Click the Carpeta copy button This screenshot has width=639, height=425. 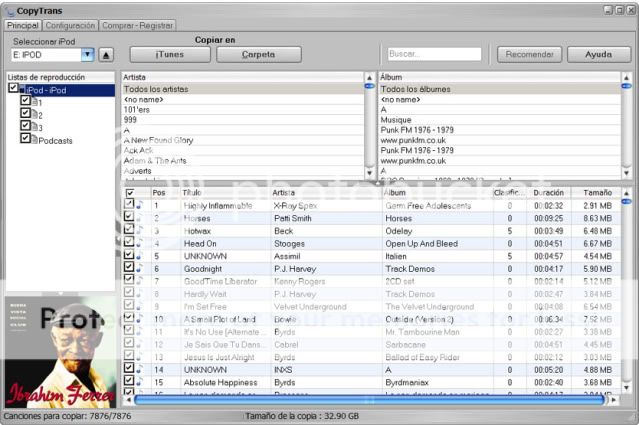(x=259, y=55)
